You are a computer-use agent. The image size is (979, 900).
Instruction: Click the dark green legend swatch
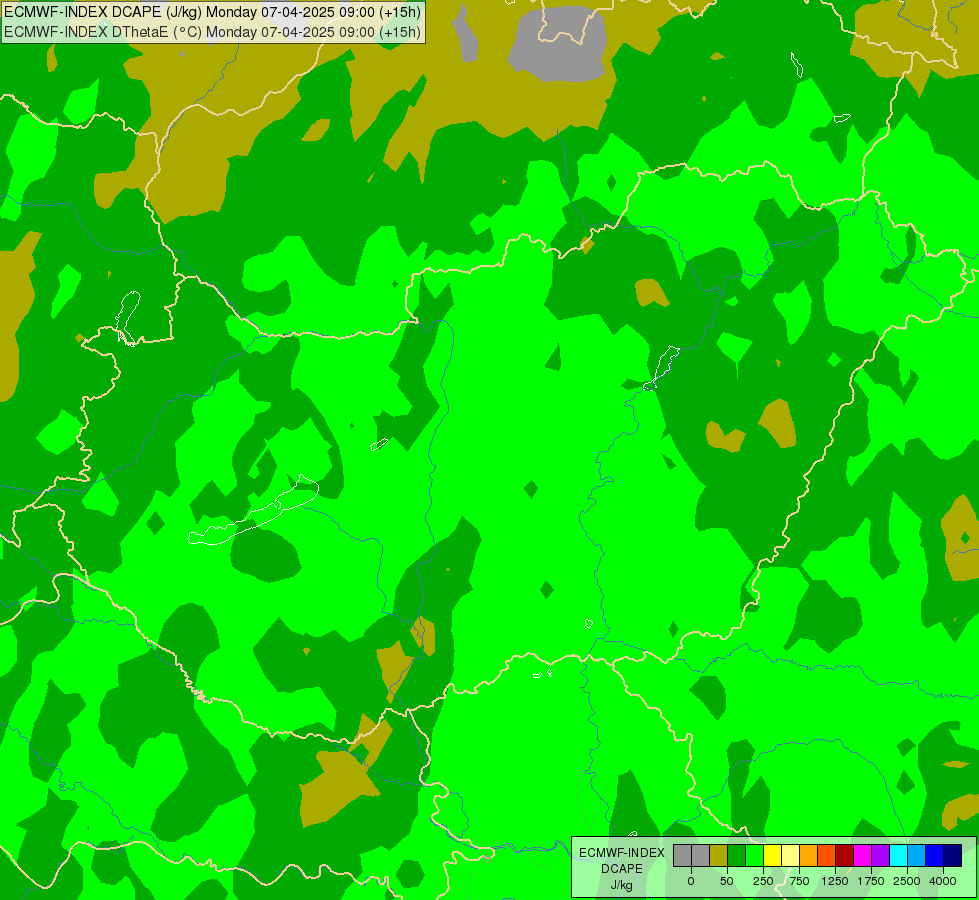pyautogui.click(x=736, y=856)
